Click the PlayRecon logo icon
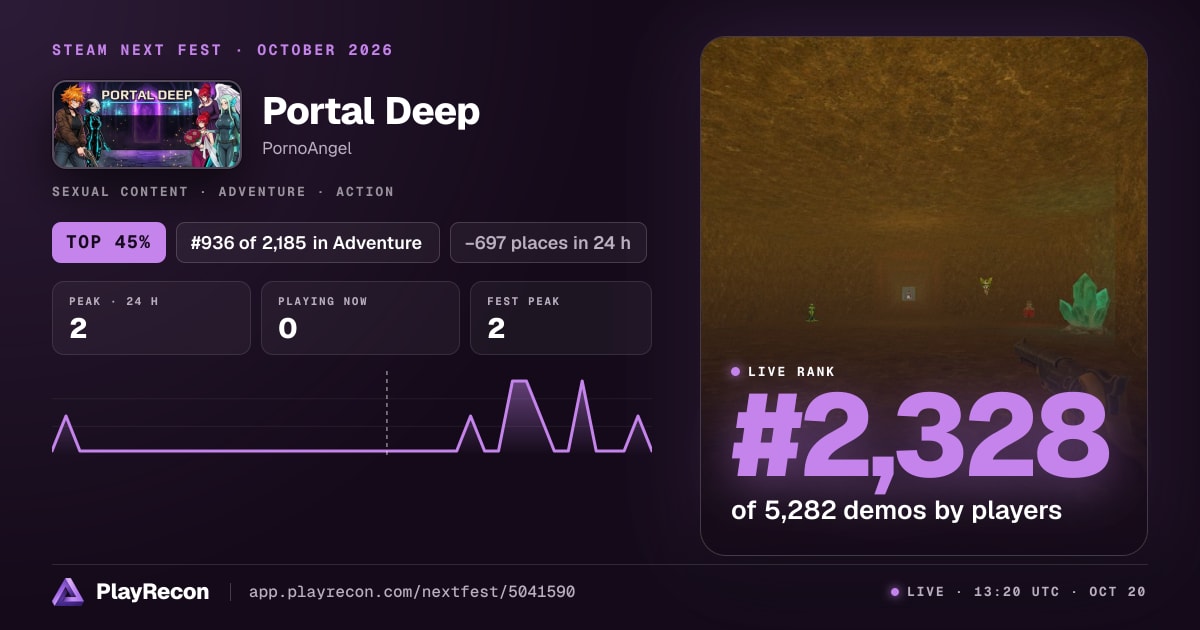This screenshot has height=630, width=1200. pos(68,592)
